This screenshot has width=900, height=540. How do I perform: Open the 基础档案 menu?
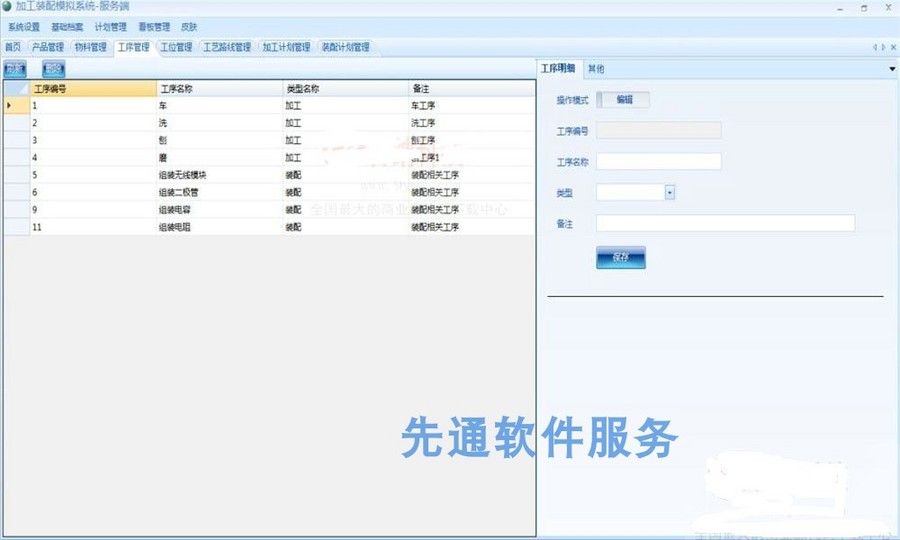(x=67, y=27)
